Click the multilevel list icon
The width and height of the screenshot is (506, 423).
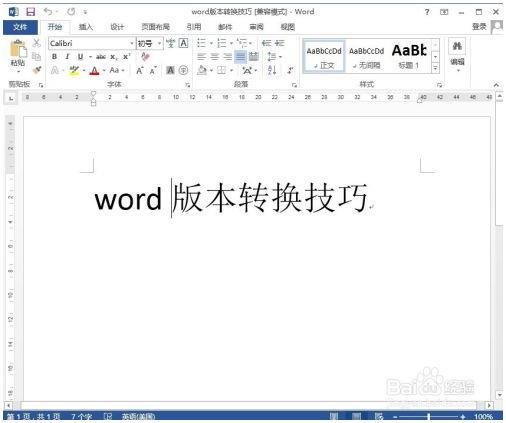(x=242, y=43)
